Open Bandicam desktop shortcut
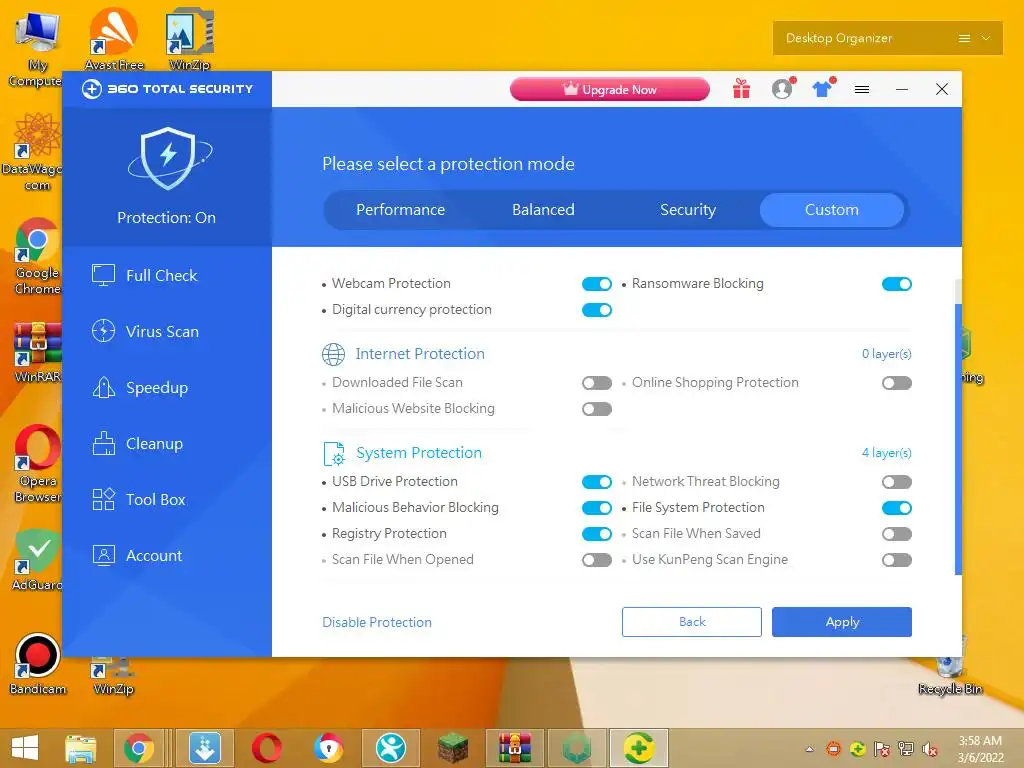 pyautogui.click(x=37, y=664)
